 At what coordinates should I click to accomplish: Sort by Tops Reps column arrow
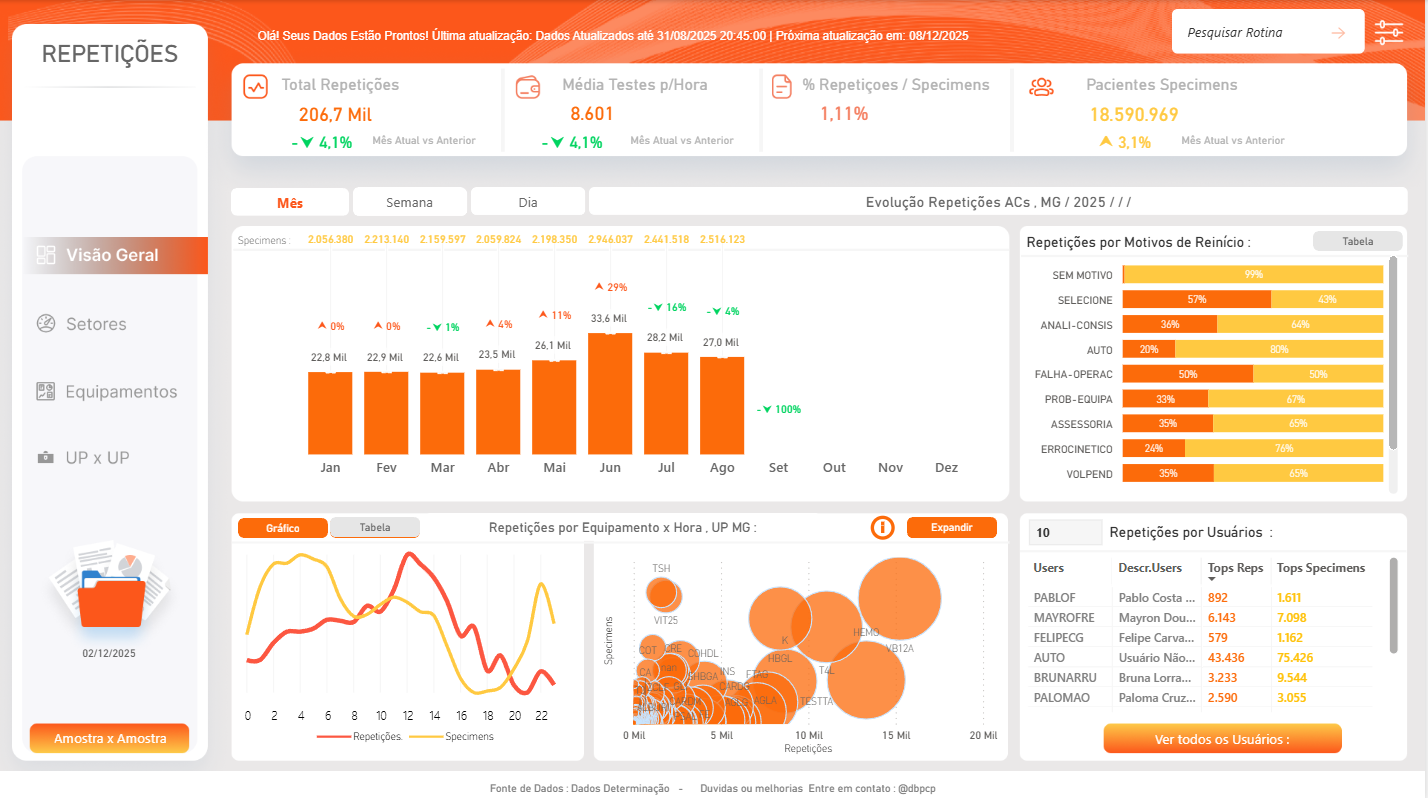[x=1213, y=579]
